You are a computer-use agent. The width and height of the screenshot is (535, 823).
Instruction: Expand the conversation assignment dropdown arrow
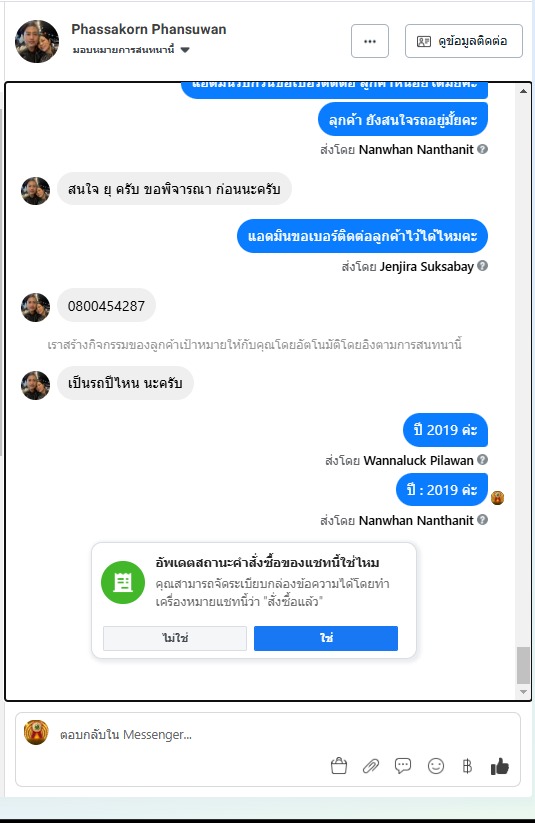pos(185,50)
